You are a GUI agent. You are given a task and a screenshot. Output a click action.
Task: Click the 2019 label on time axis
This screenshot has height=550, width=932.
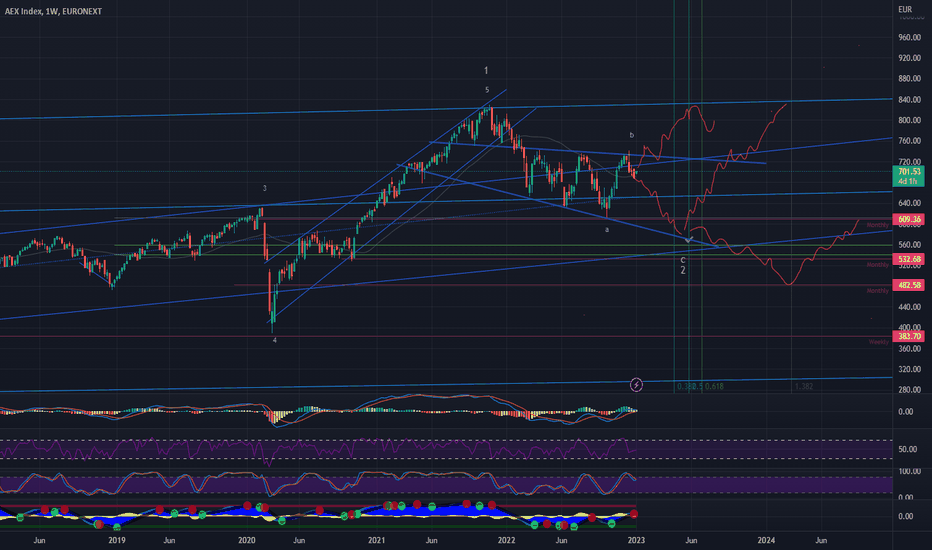pos(116,540)
